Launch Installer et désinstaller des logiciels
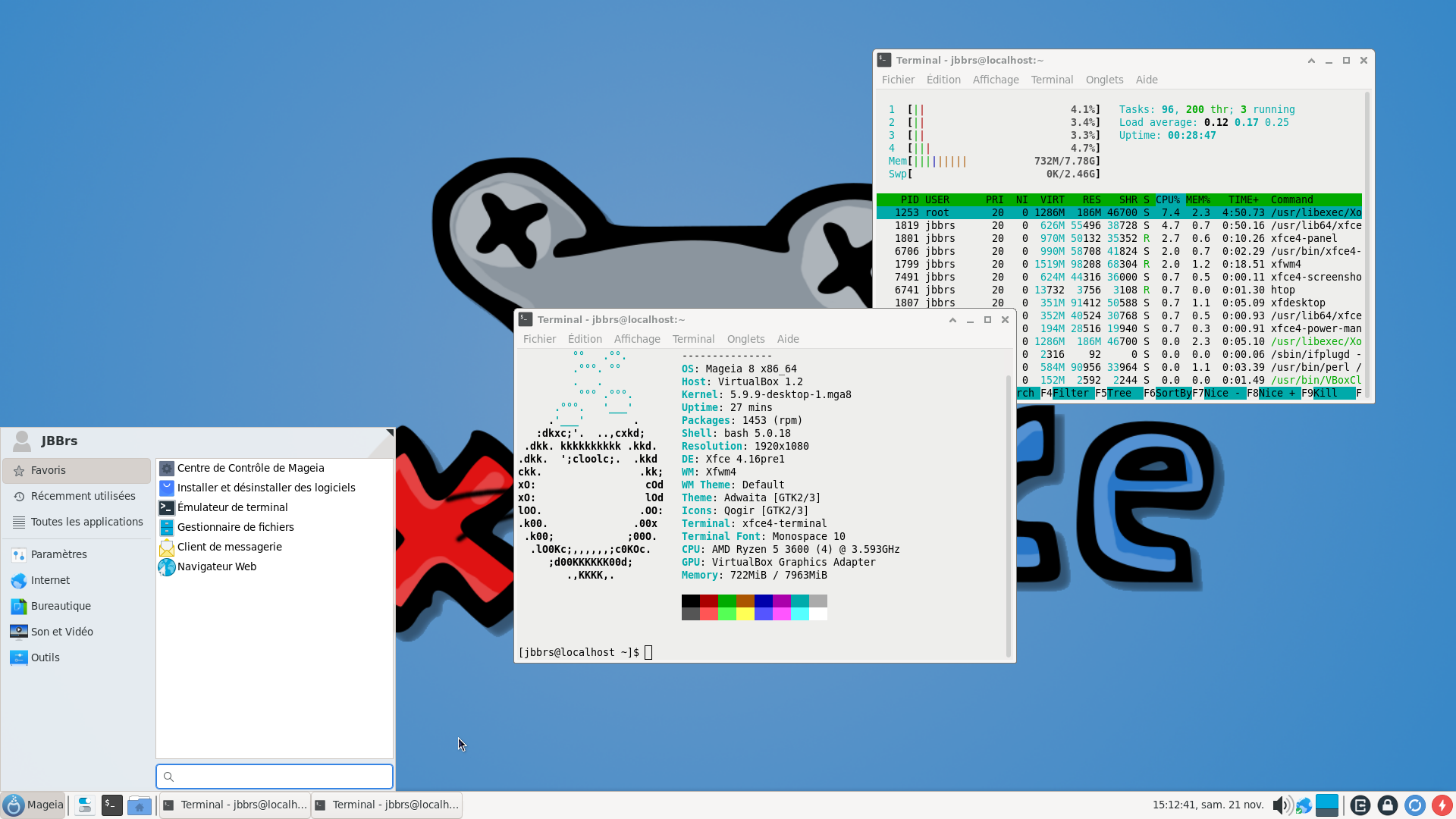Image resolution: width=1456 pixels, height=819 pixels. click(275, 488)
